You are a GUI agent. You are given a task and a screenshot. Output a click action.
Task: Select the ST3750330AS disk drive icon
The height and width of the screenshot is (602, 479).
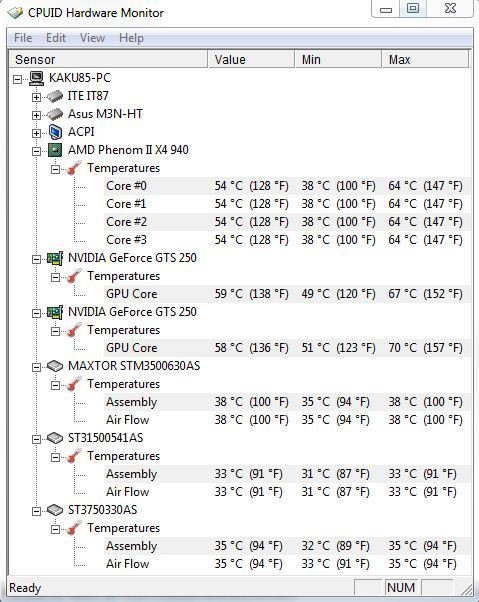click(x=55, y=510)
